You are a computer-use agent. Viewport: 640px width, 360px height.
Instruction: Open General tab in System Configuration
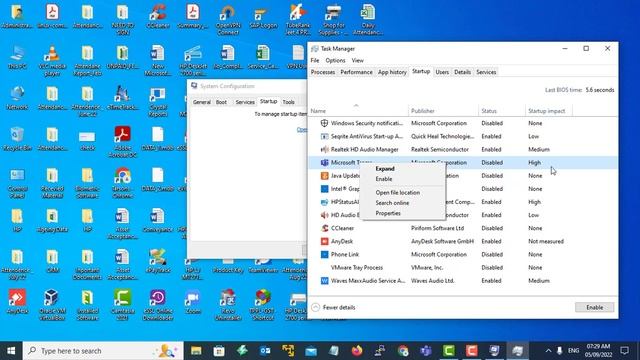tap(202, 102)
